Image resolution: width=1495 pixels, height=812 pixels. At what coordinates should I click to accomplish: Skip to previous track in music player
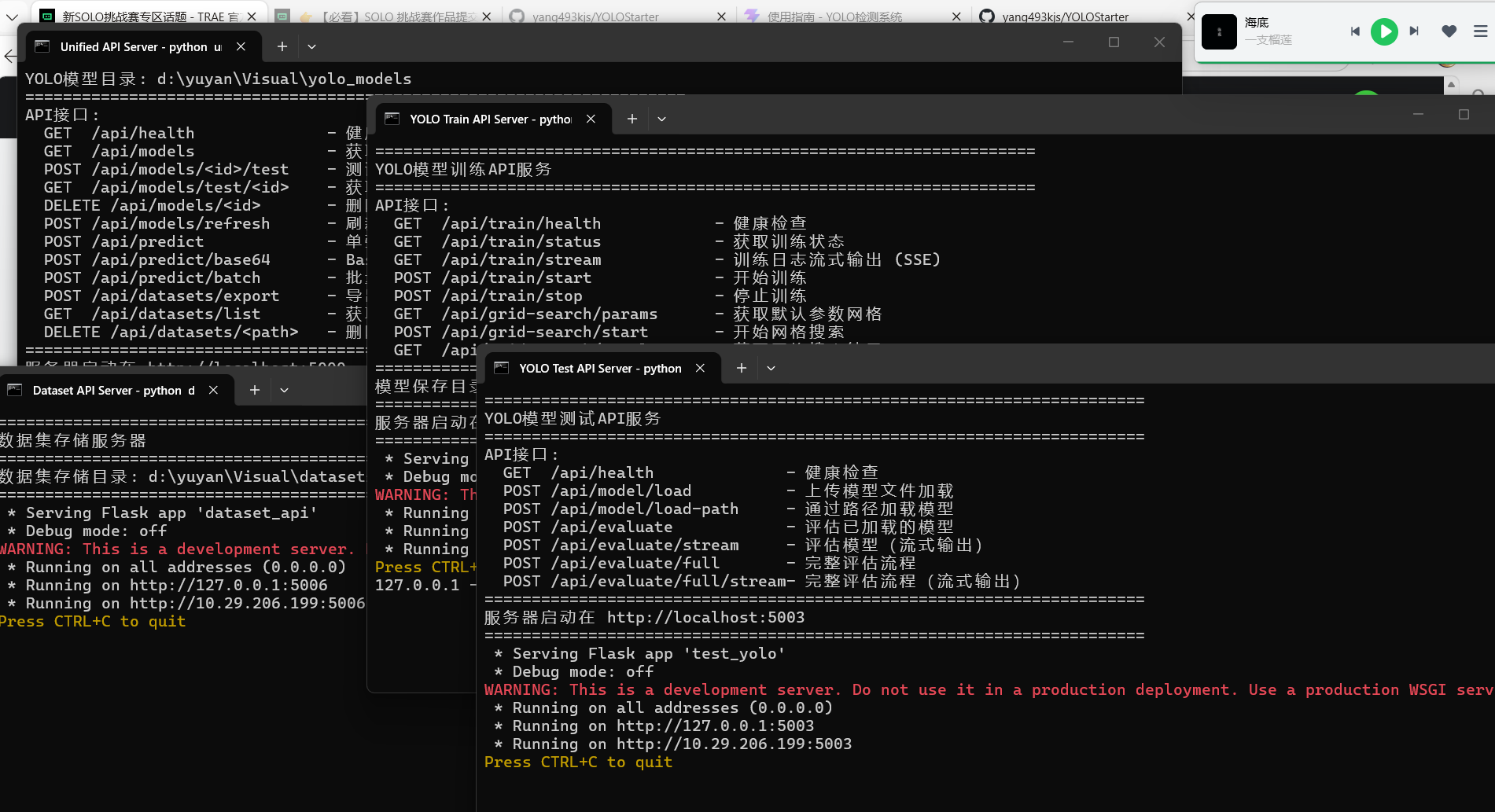(x=1355, y=31)
